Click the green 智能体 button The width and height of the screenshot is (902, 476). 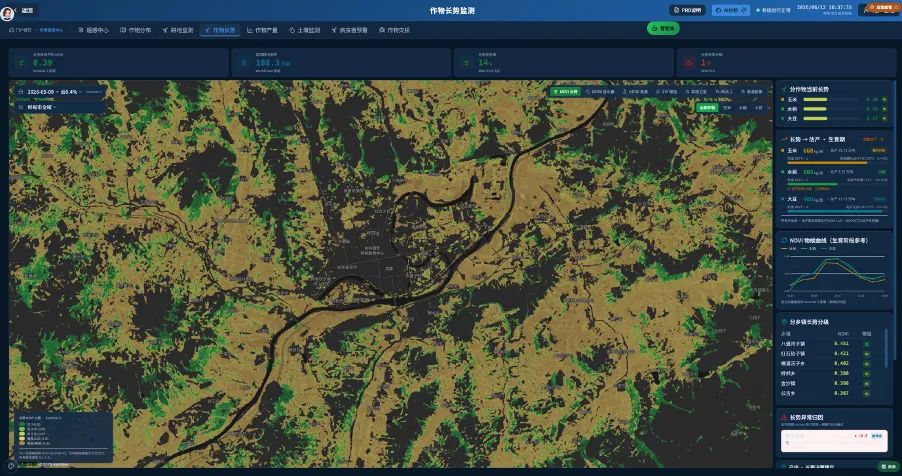pos(663,28)
